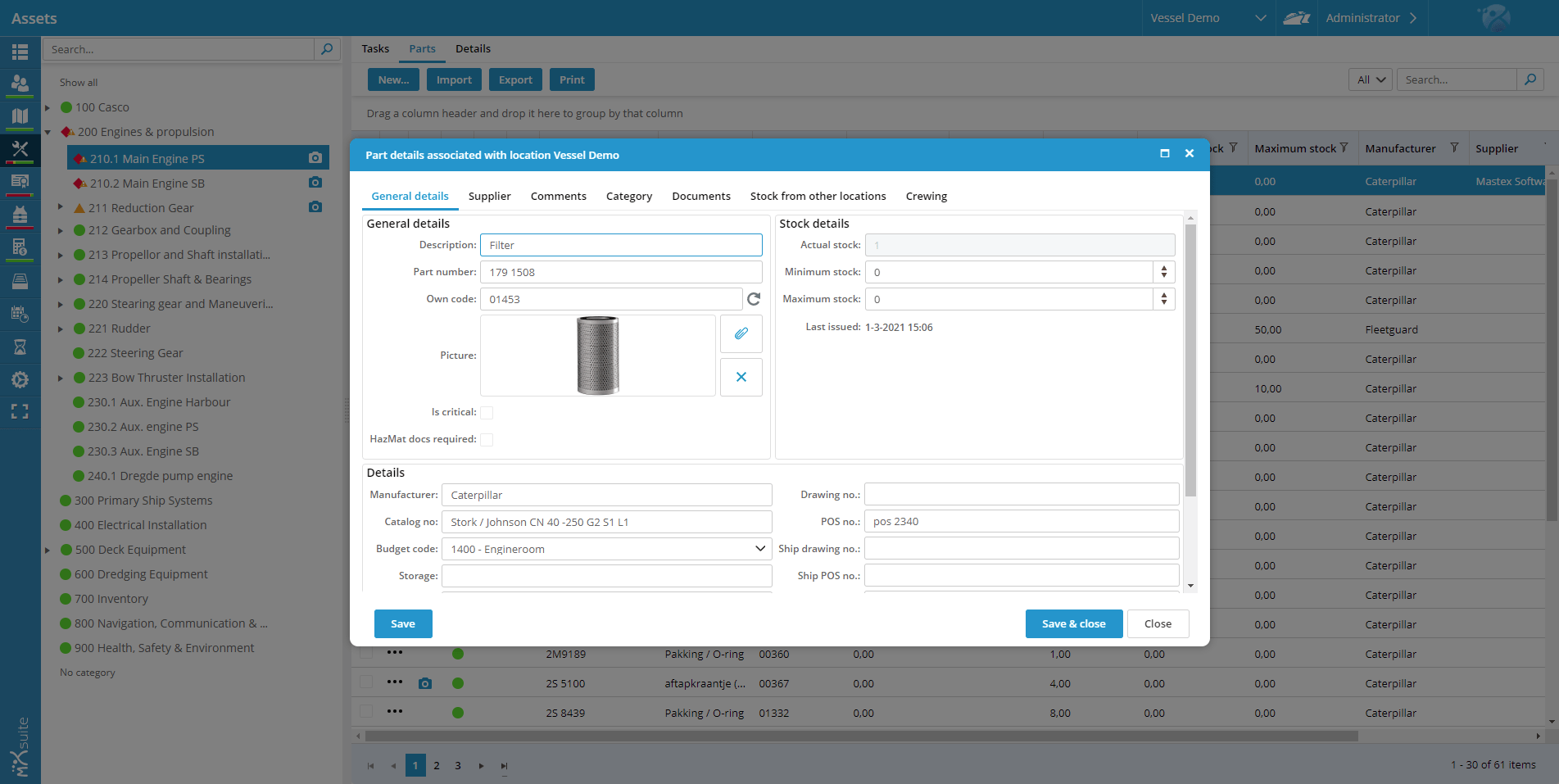
Task: Enable the Is critical checkbox
Action: 487,413
